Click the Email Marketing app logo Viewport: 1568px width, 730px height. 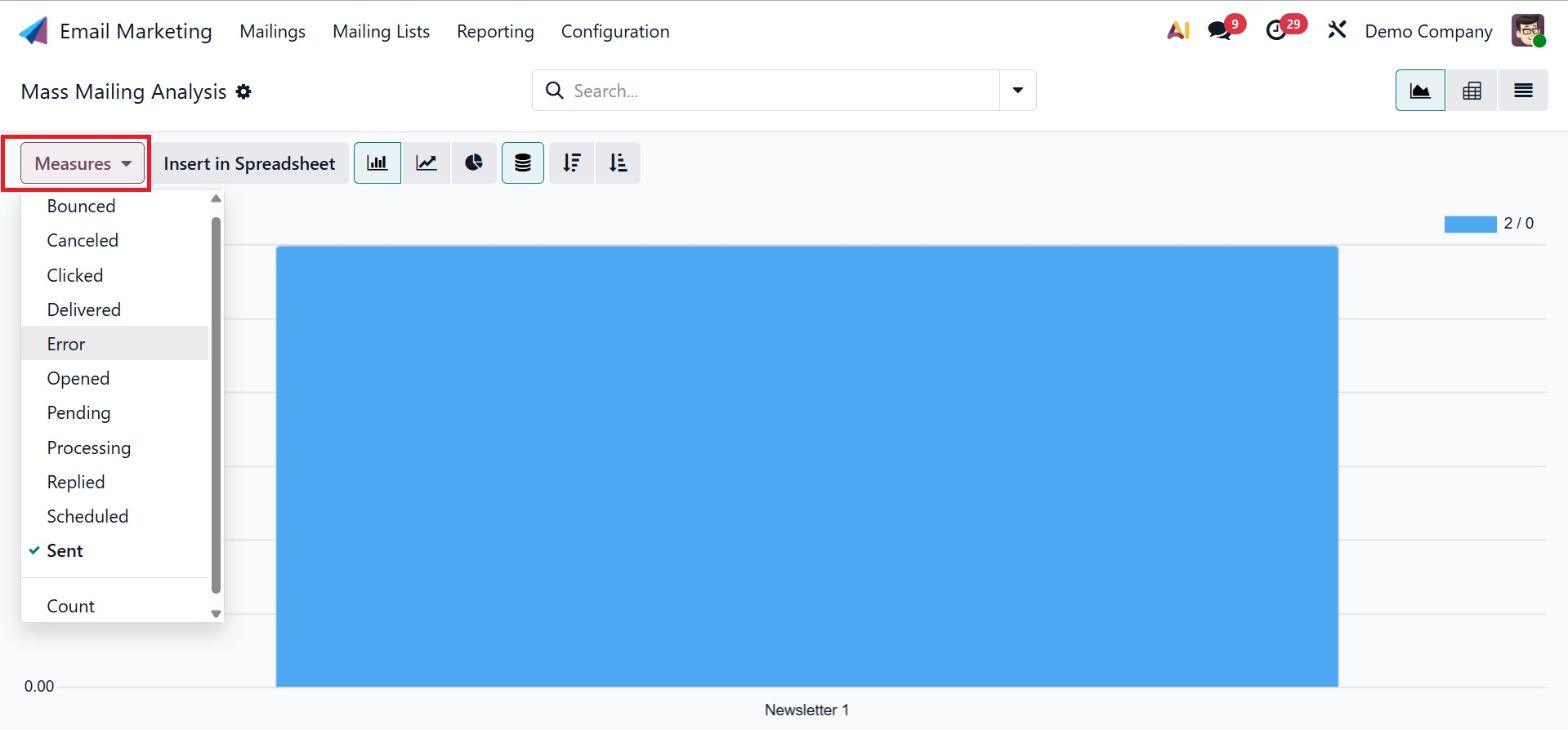click(34, 31)
